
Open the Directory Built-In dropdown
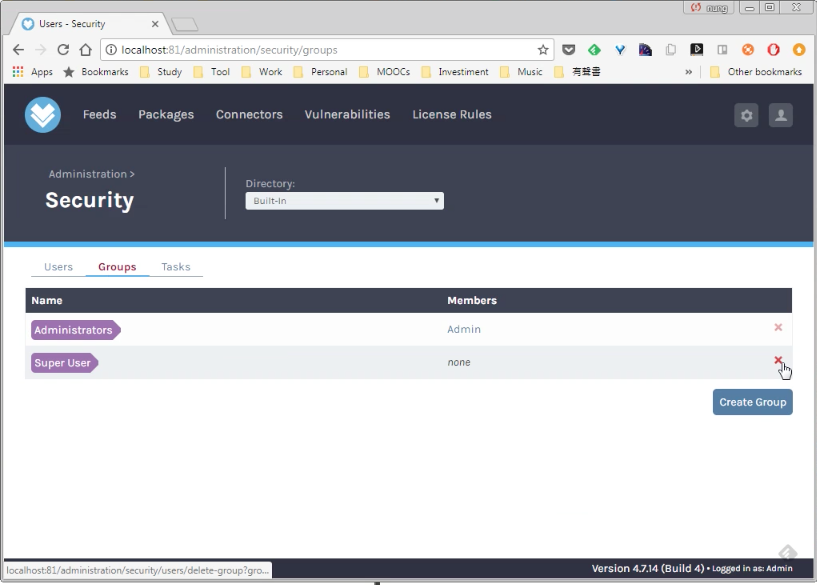[x=344, y=201]
